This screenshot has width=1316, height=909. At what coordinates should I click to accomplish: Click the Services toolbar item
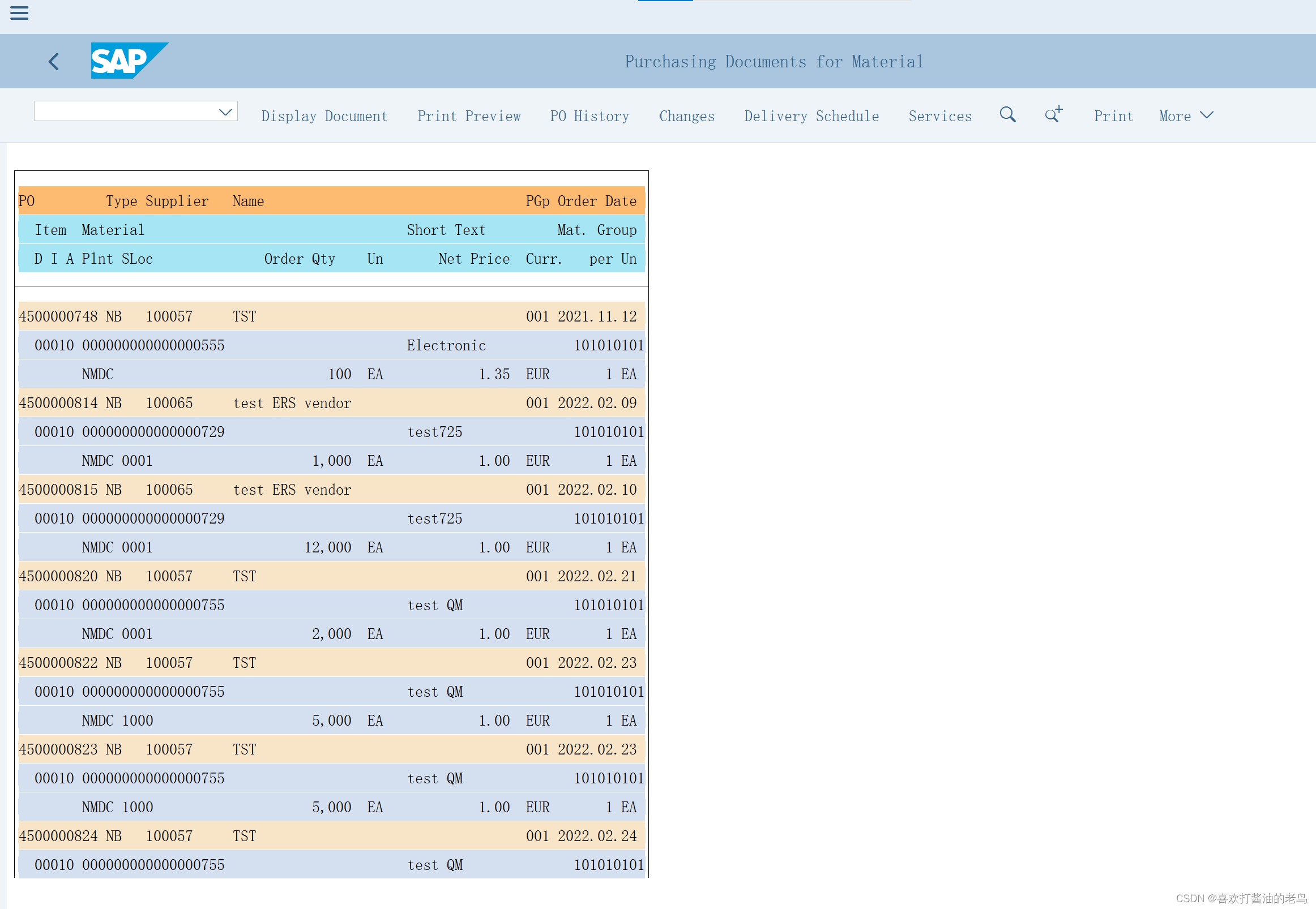pos(940,116)
